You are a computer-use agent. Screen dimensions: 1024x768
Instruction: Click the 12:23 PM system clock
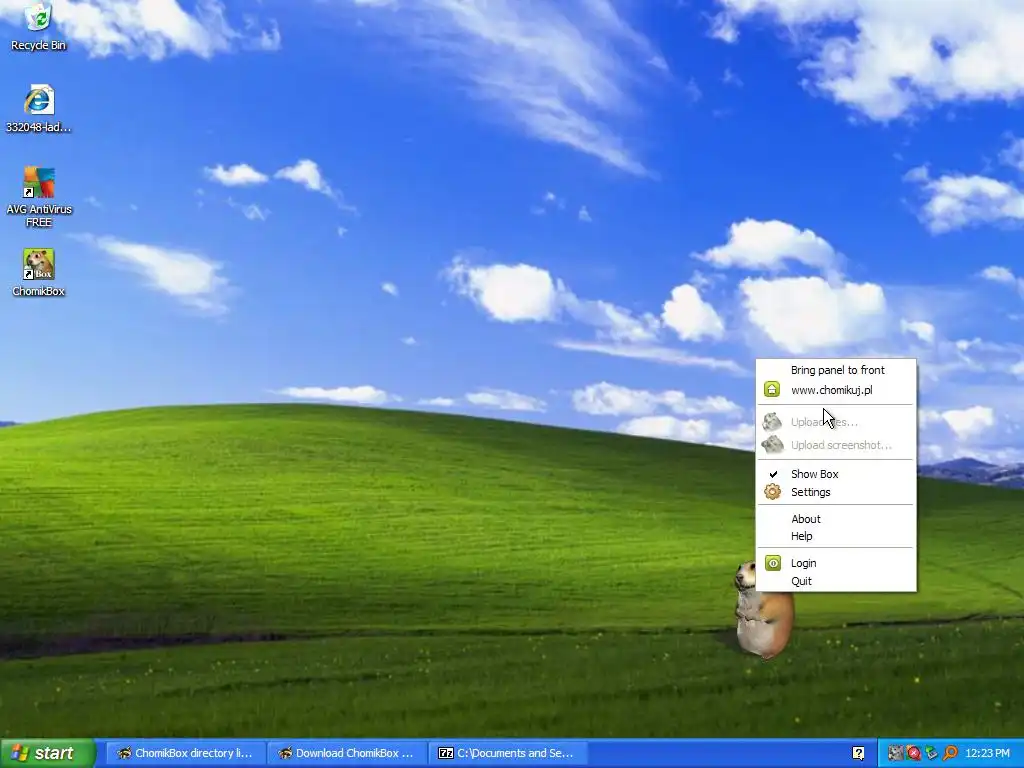[x=987, y=753]
